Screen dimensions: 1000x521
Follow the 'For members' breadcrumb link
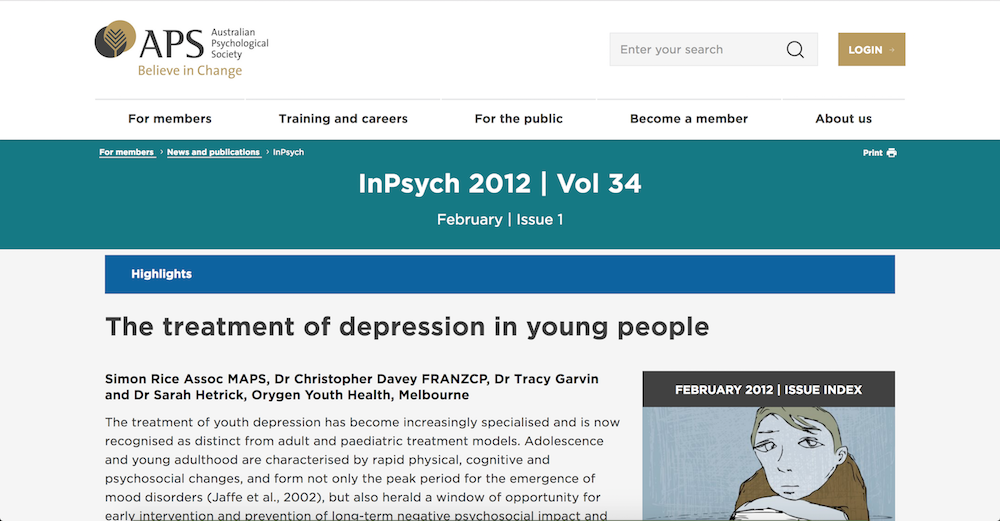[126, 153]
